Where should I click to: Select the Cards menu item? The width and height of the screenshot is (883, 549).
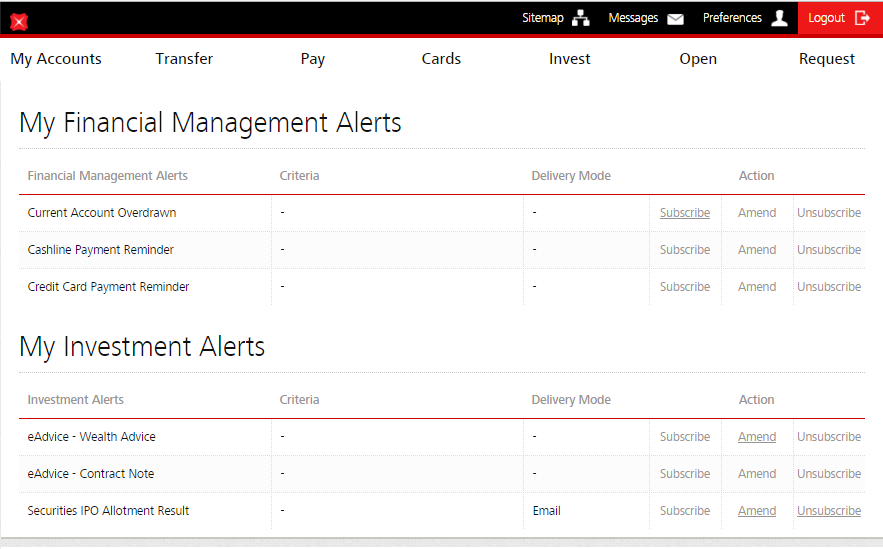coord(441,59)
